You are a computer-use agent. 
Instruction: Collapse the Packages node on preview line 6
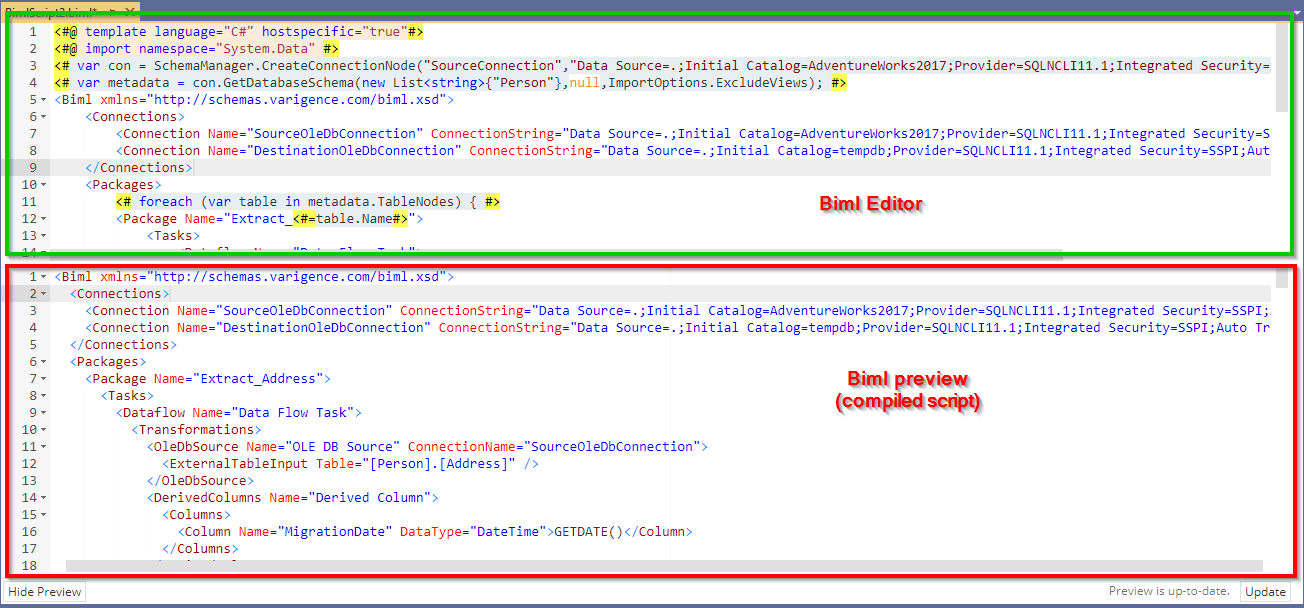[45, 362]
